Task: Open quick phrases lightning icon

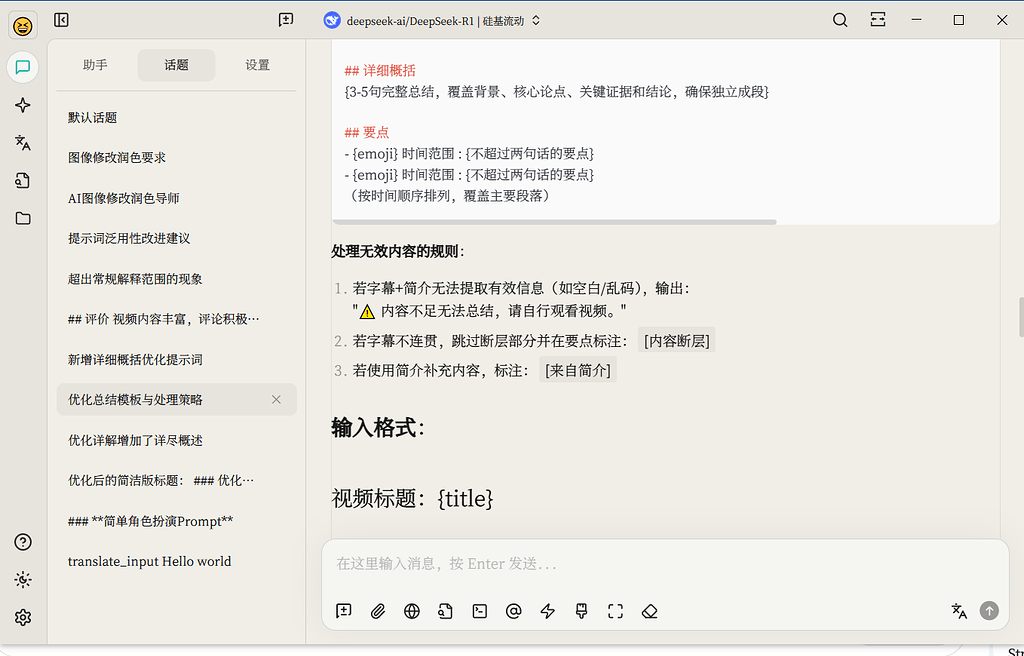Action: (547, 611)
